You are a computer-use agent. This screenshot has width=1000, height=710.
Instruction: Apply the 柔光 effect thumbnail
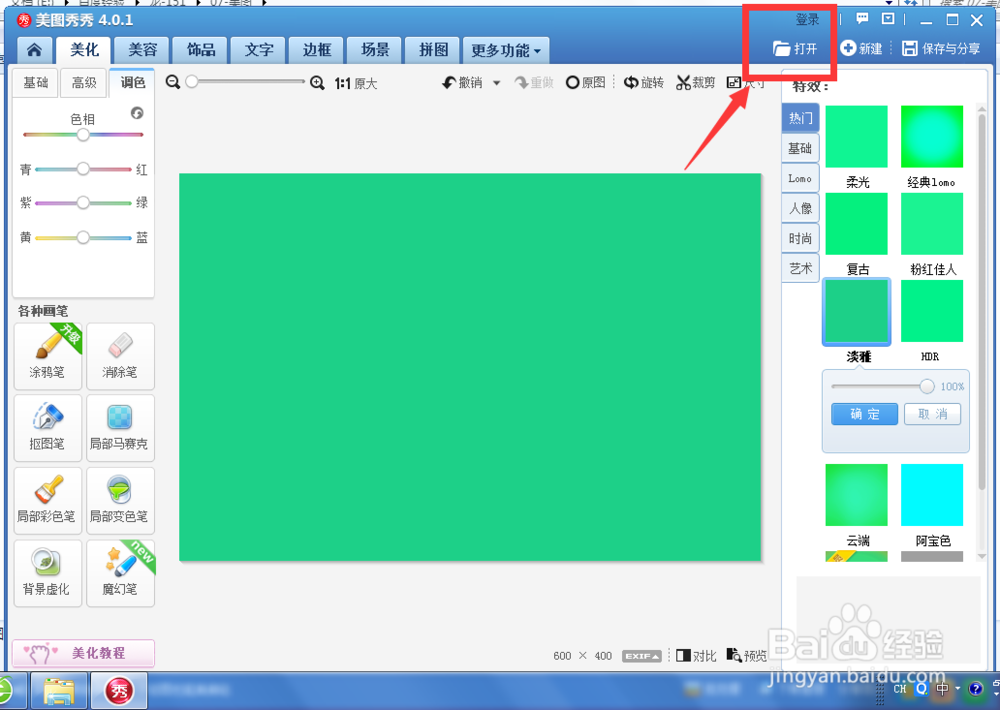click(856, 137)
